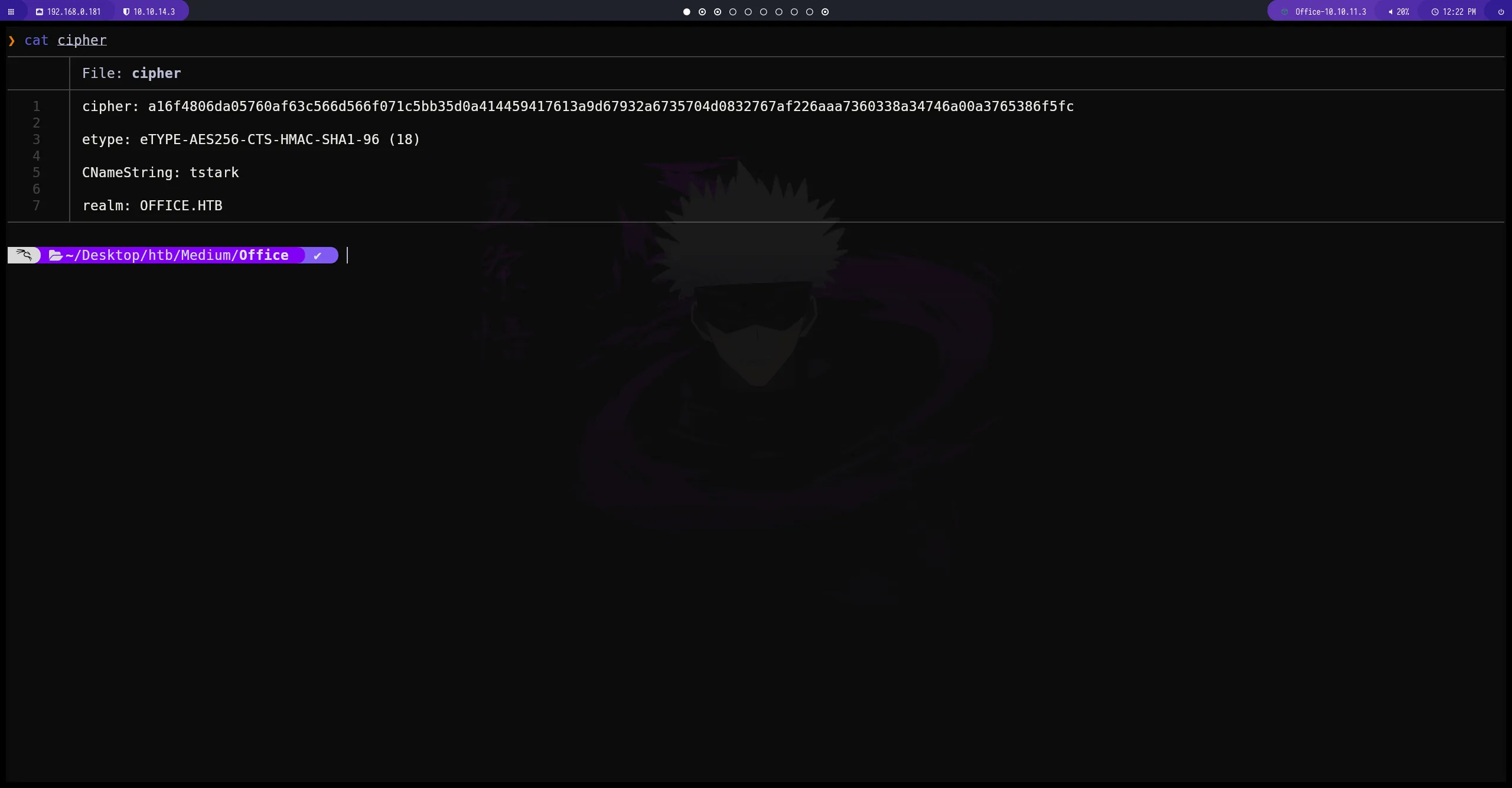This screenshot has height=788, width=1512.
Task: Select the filled active workspace dot
Action: (x=686, y=11)
